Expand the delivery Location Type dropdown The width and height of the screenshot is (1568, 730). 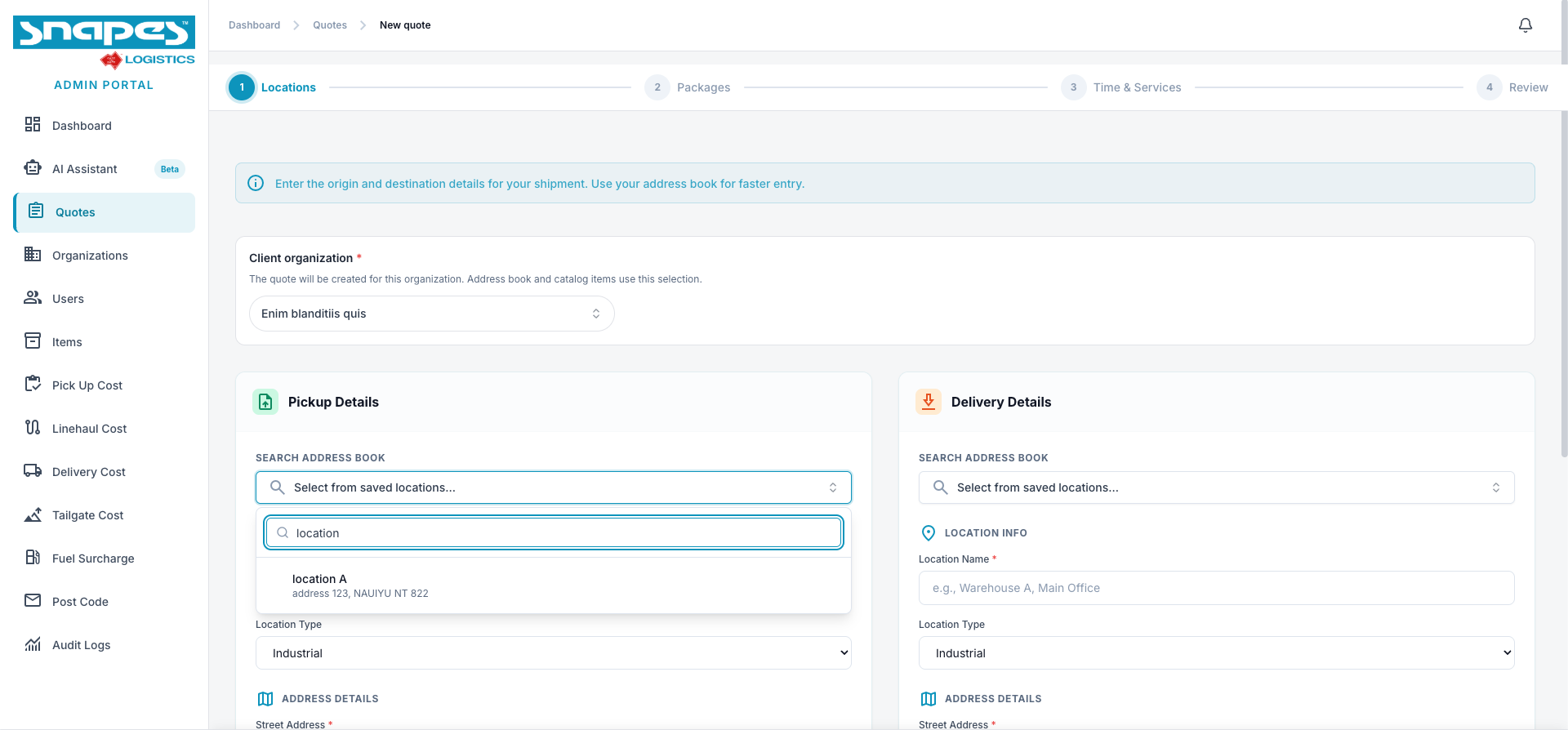pos(1216,653)
